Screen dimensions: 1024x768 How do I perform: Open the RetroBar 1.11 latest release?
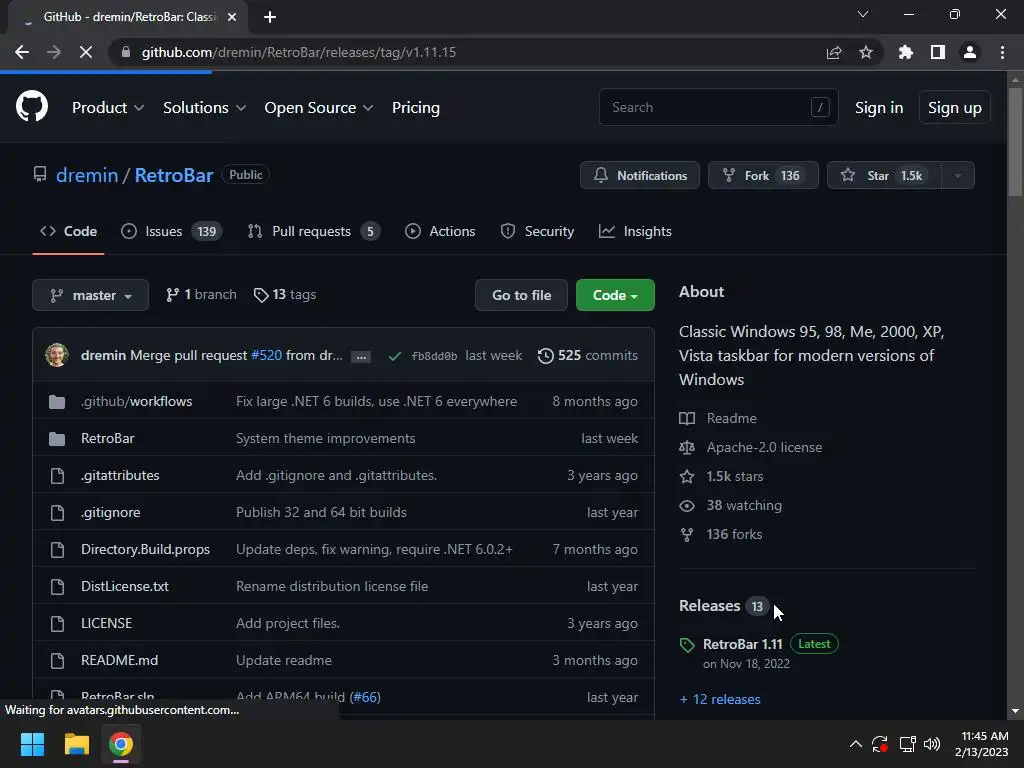(x=743, y=644)
